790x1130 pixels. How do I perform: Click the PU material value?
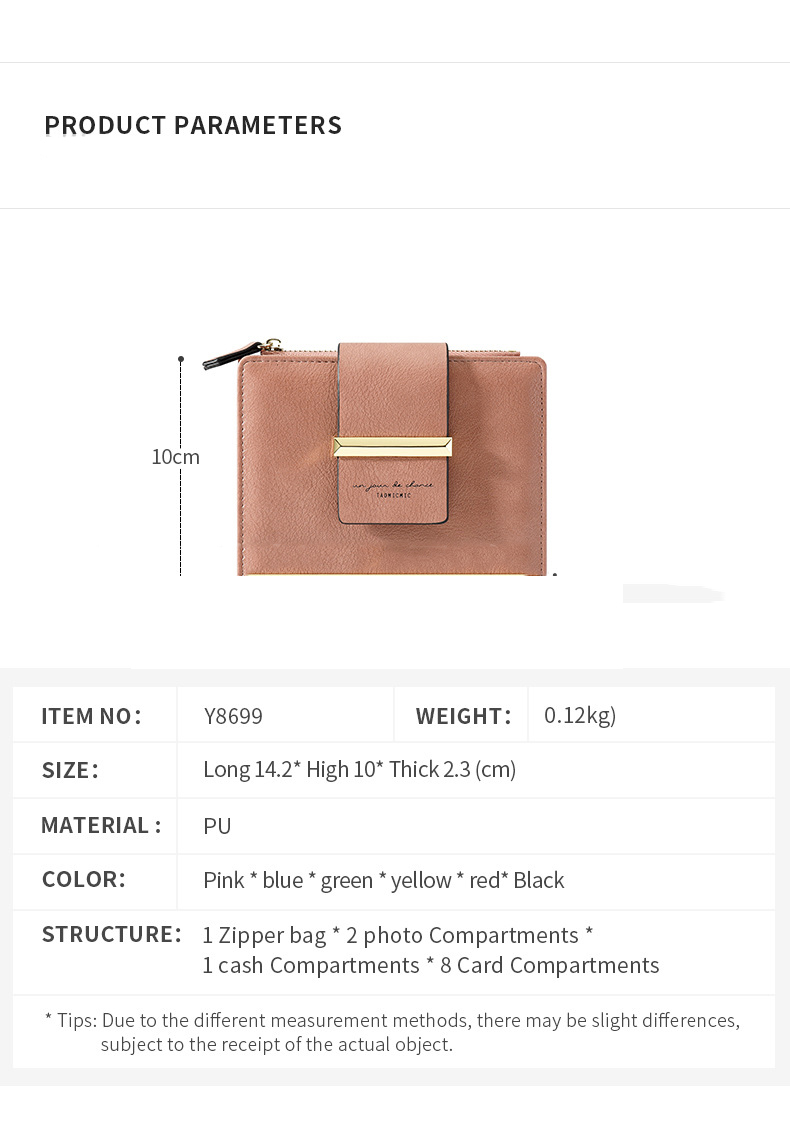click(217, 826)
